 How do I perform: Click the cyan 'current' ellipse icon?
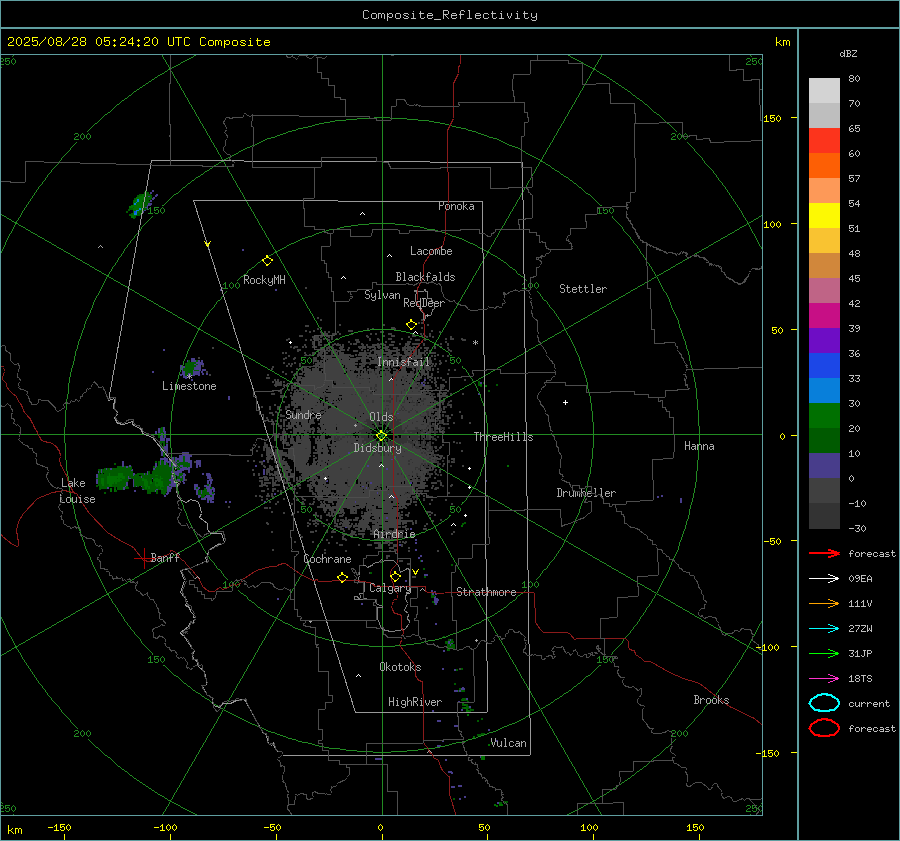pos(824,703)
